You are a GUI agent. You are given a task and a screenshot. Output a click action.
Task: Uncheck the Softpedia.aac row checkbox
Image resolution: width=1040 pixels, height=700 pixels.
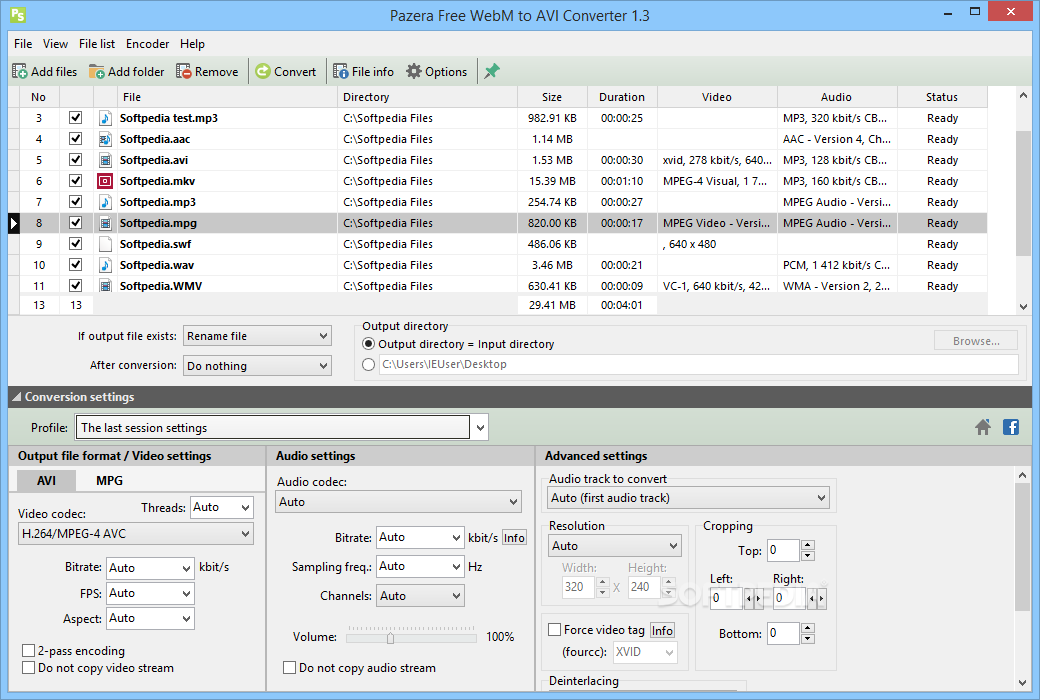pyautogui.click(x=76, y=139)
